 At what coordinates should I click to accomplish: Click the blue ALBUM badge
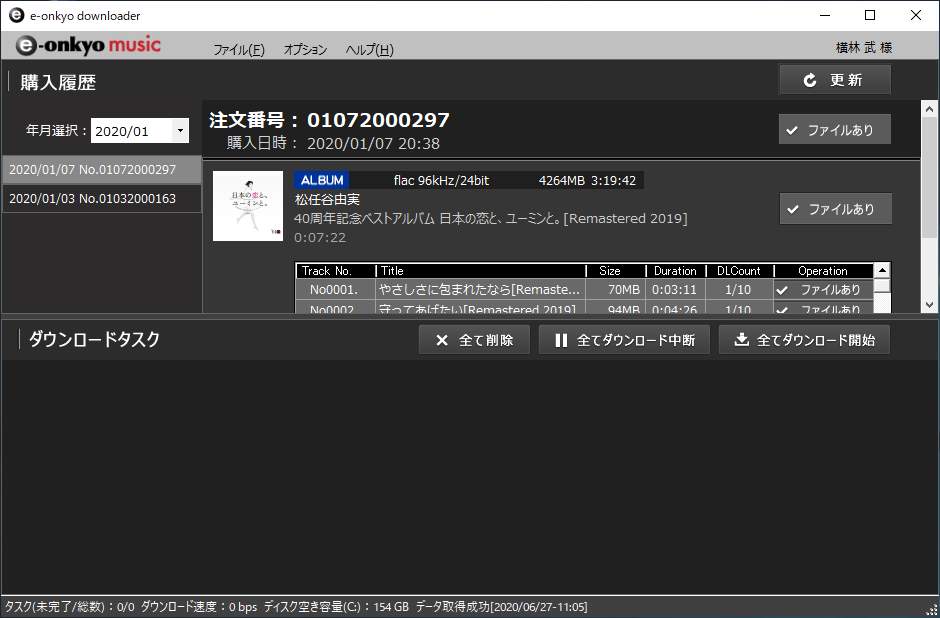coord(322,180)
